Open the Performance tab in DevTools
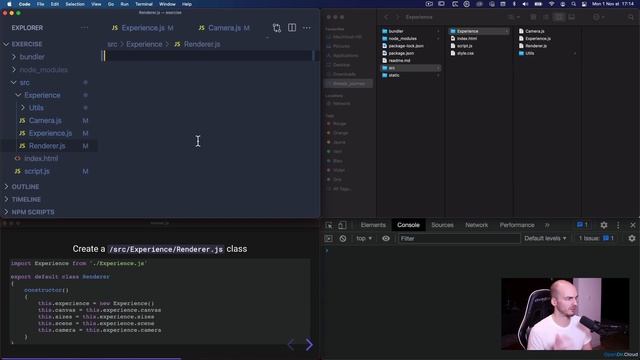The height and width of the screenshot is (360, 640). tap(517, 225)
